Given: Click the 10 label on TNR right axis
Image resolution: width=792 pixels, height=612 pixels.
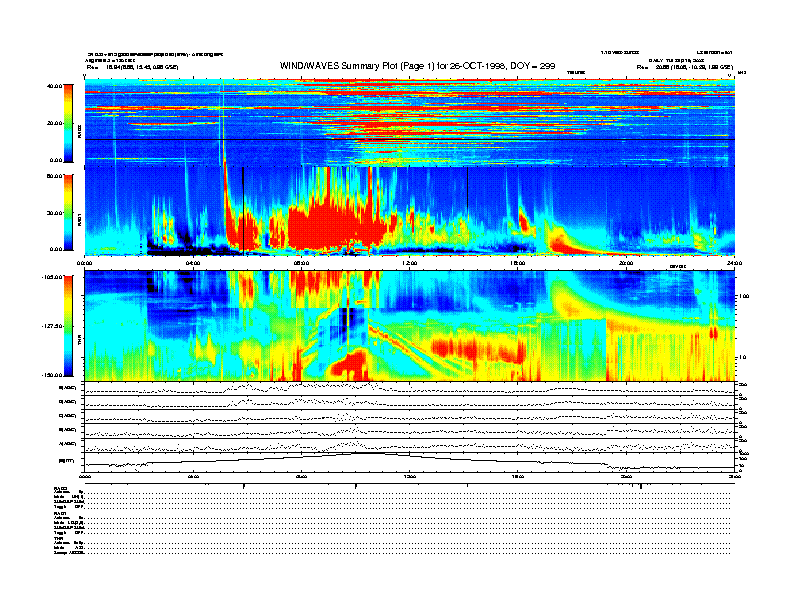Looking at the screenshot, I should tap(745, 357).
